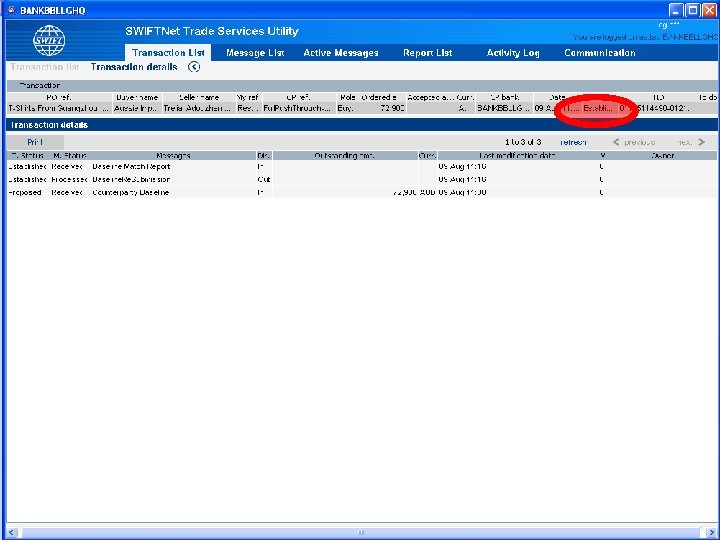The height and width of the screenshot is (540, 720).
Task: Click the T. Status column header
Action: (x=27, y=156)
